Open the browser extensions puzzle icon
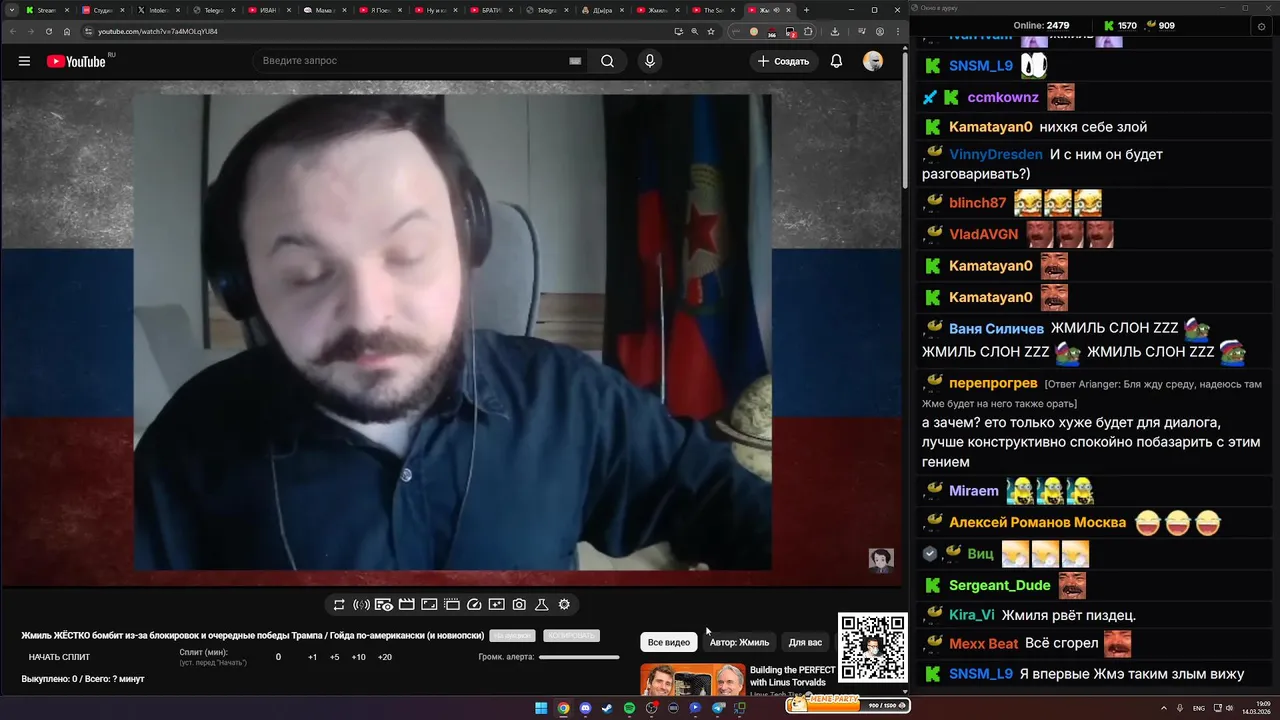The width and height of the screenshot is (1280, 720). click(808, 31)
